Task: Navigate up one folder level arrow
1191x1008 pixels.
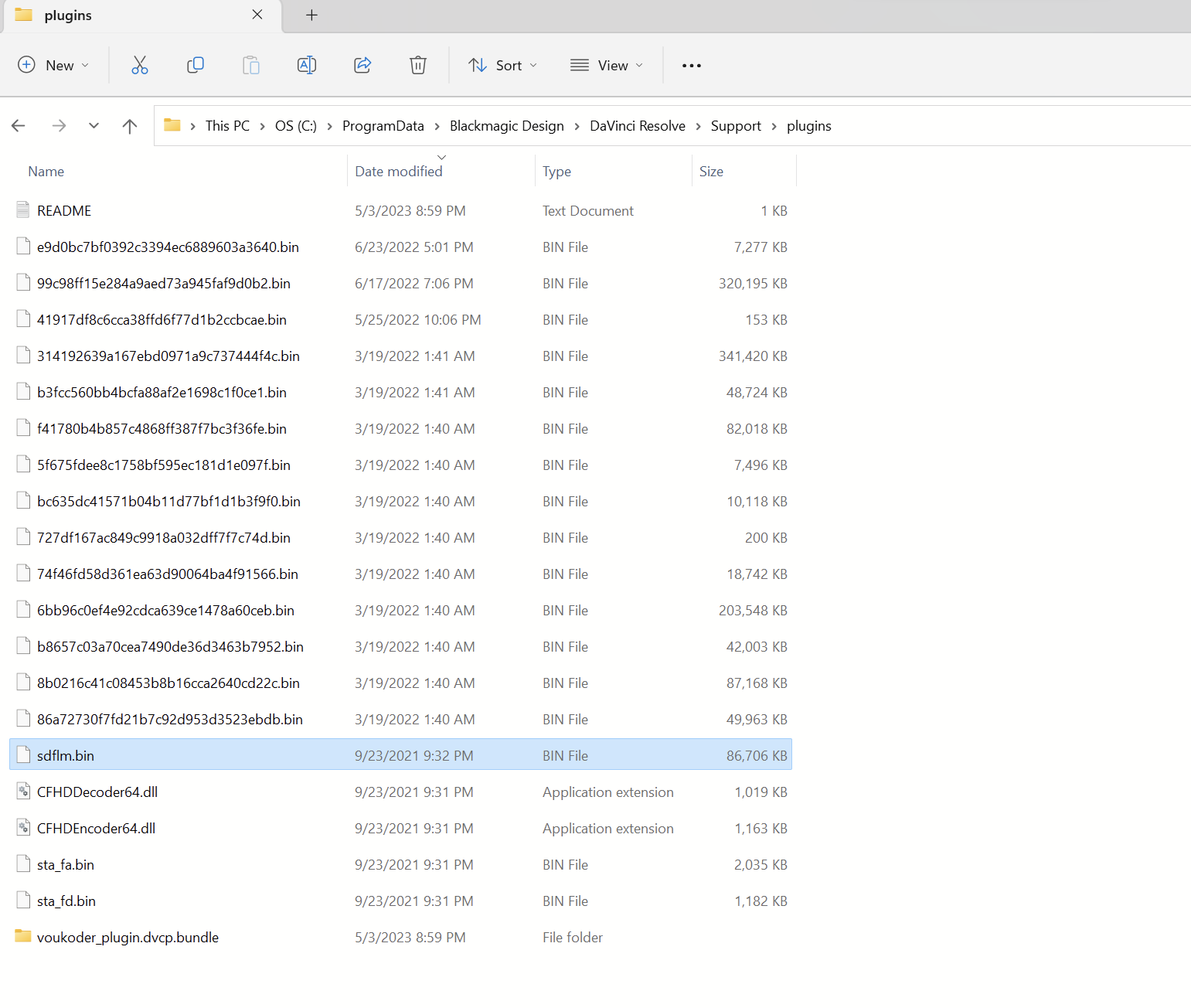Action: [130, 126]
